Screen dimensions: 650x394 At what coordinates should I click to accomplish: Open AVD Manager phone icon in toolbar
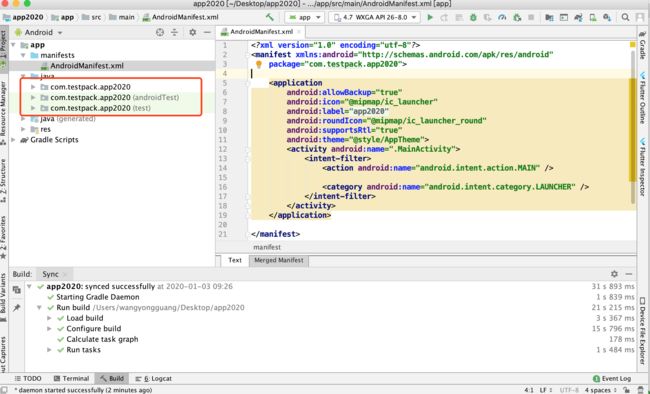click(x=593, y=17)
